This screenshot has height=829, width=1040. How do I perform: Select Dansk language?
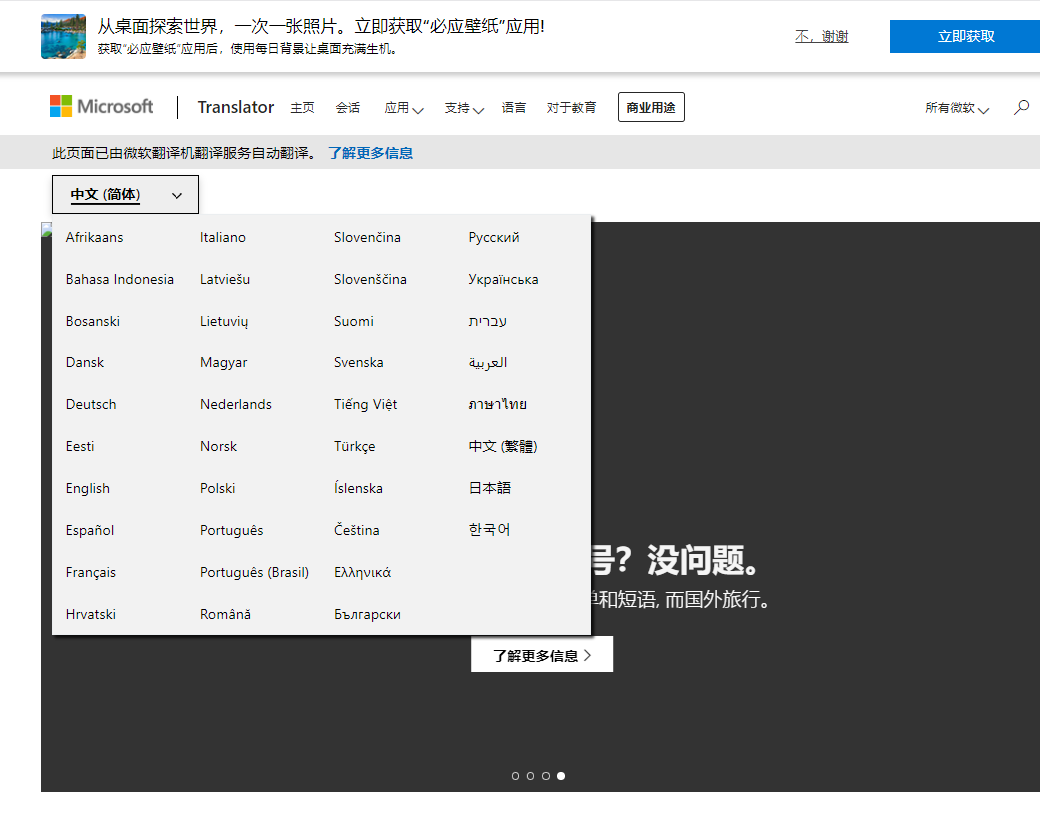85,363
